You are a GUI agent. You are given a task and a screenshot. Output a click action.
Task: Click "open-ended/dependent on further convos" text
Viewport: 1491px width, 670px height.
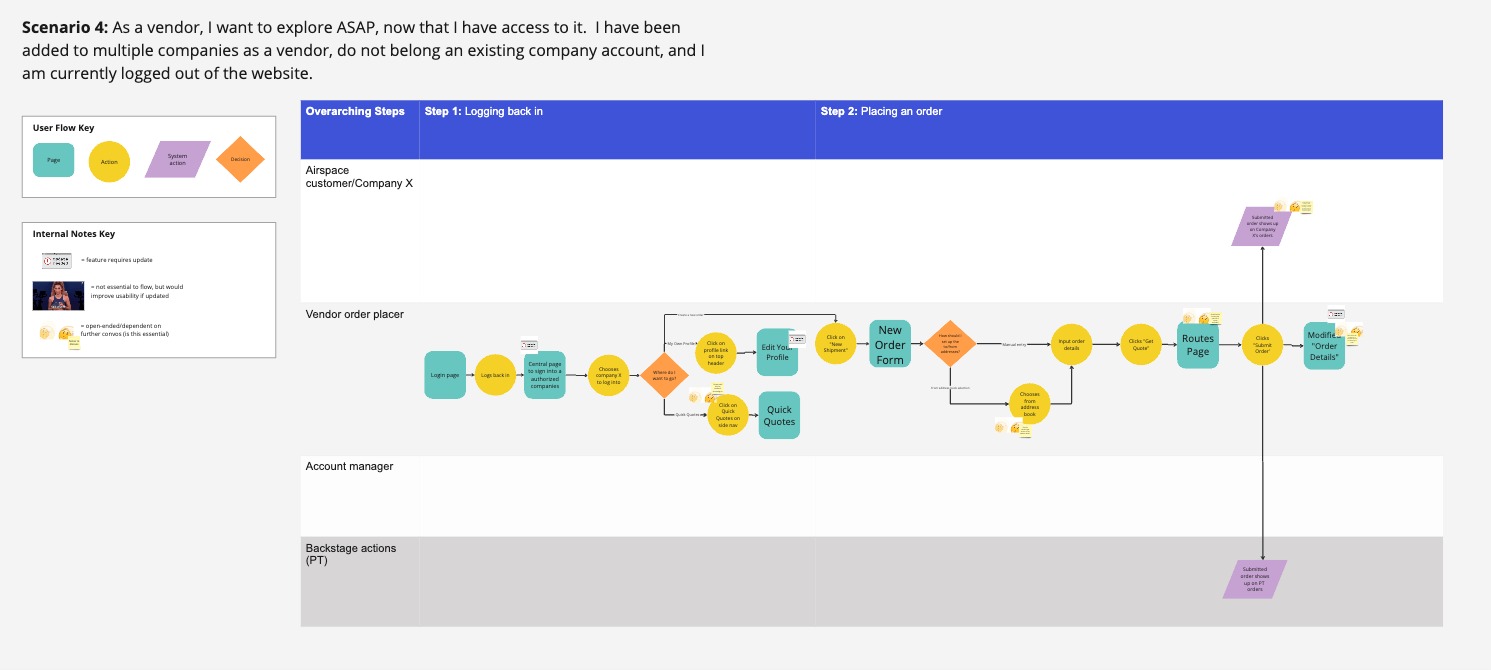click(126, 330)
